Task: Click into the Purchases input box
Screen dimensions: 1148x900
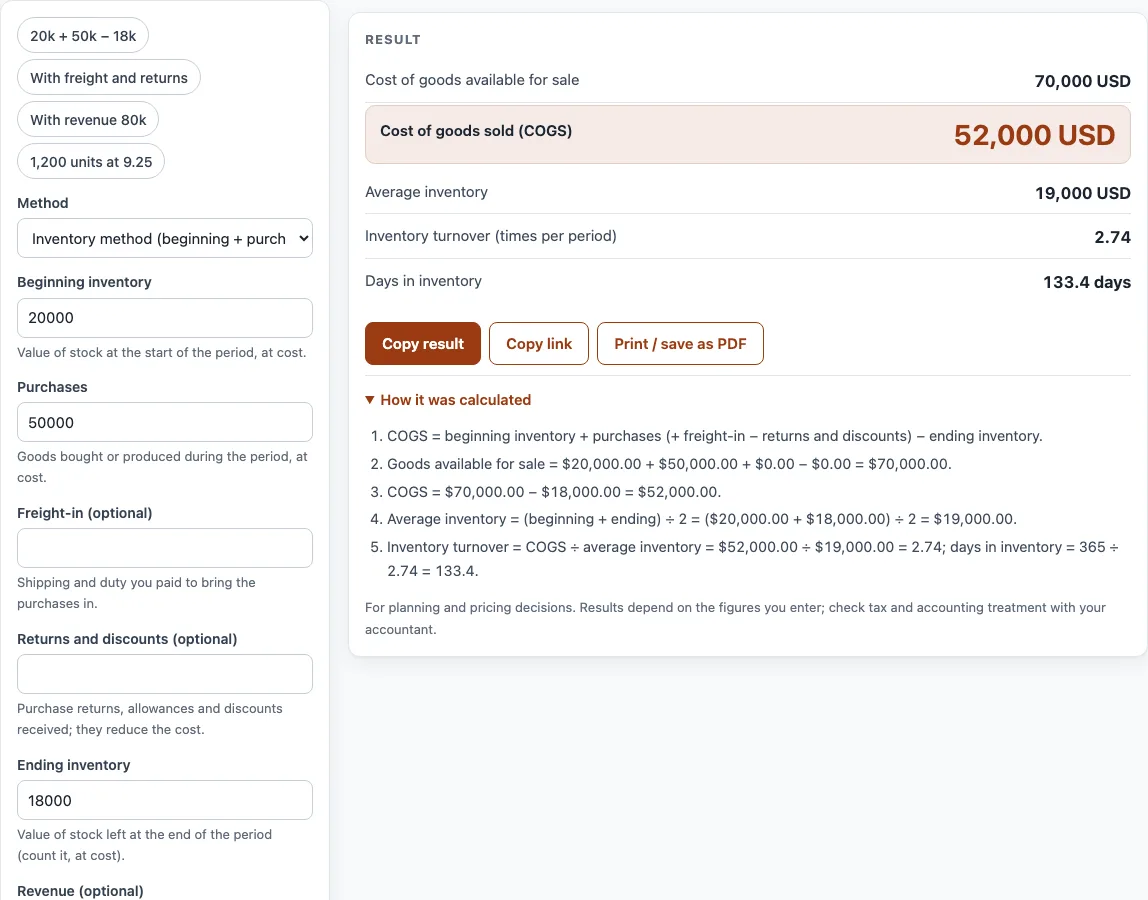Action: (165, 423)
